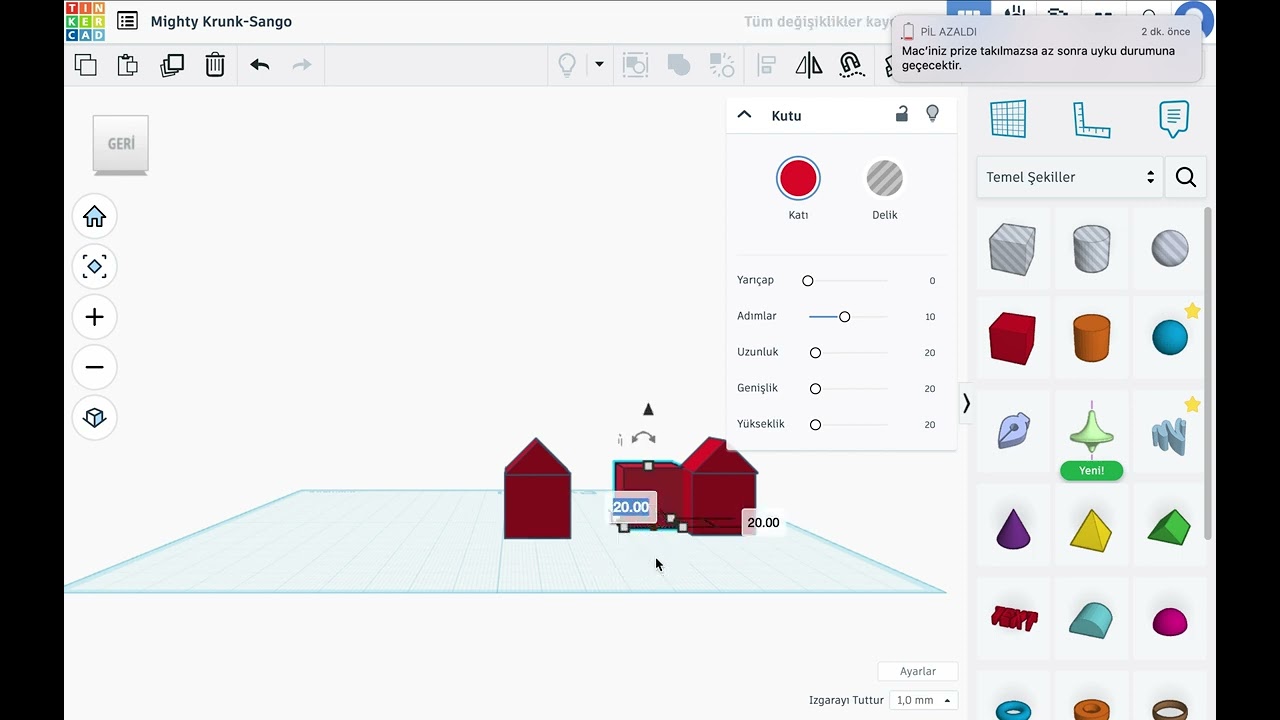Click the Fit all in view button

95,267
